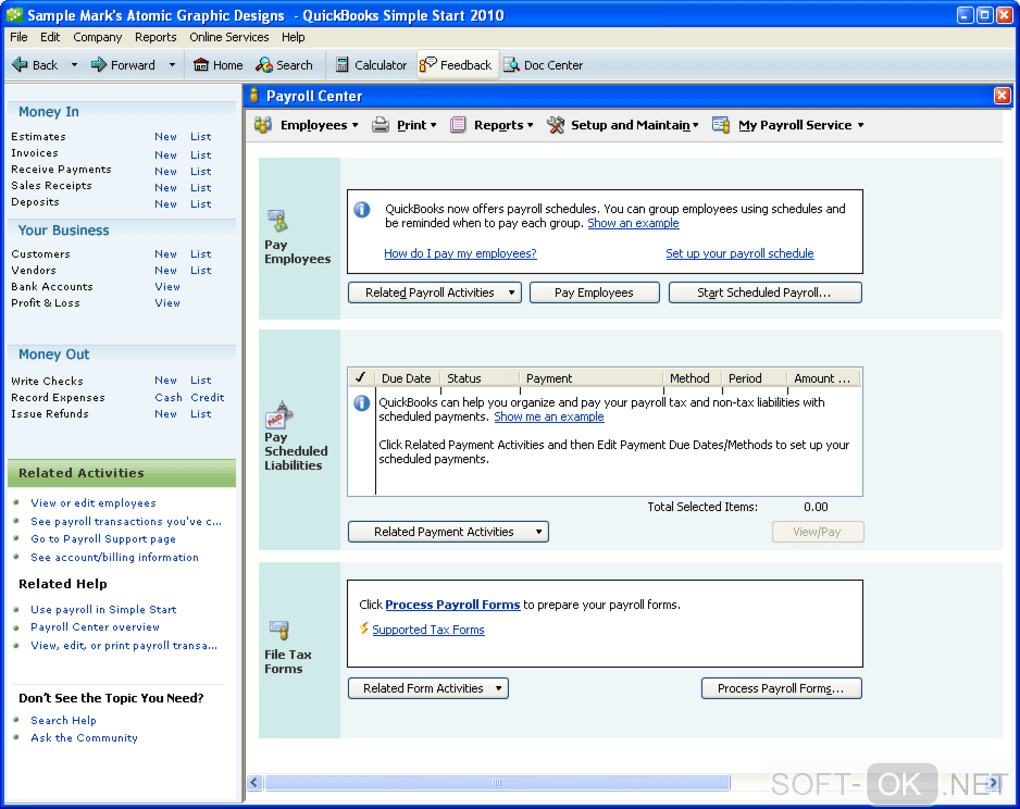Click the Payroll Center title bar icon

(x=254, y=96)
